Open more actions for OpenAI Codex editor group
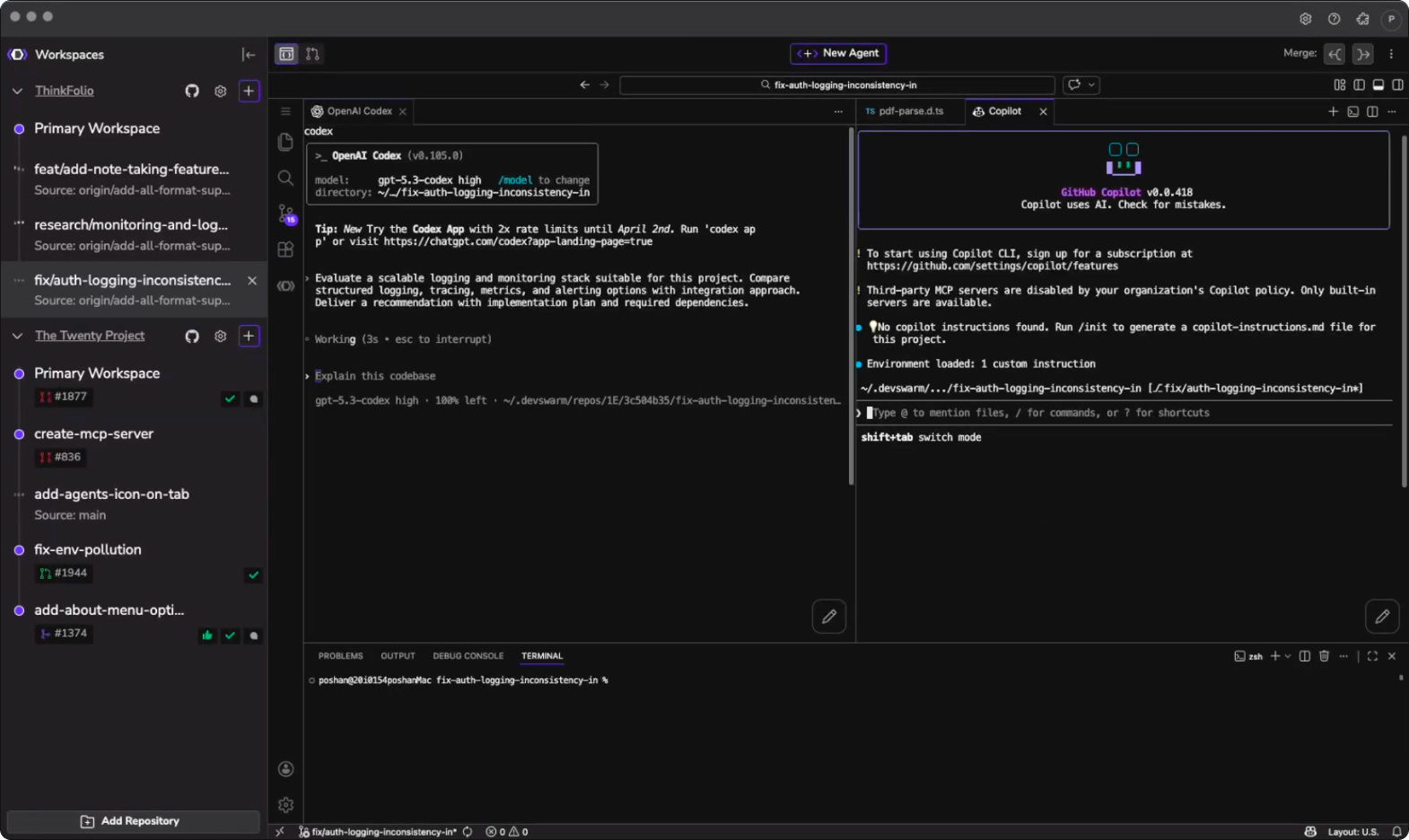This screenshot has width=1409, height=840. point(838,112)
